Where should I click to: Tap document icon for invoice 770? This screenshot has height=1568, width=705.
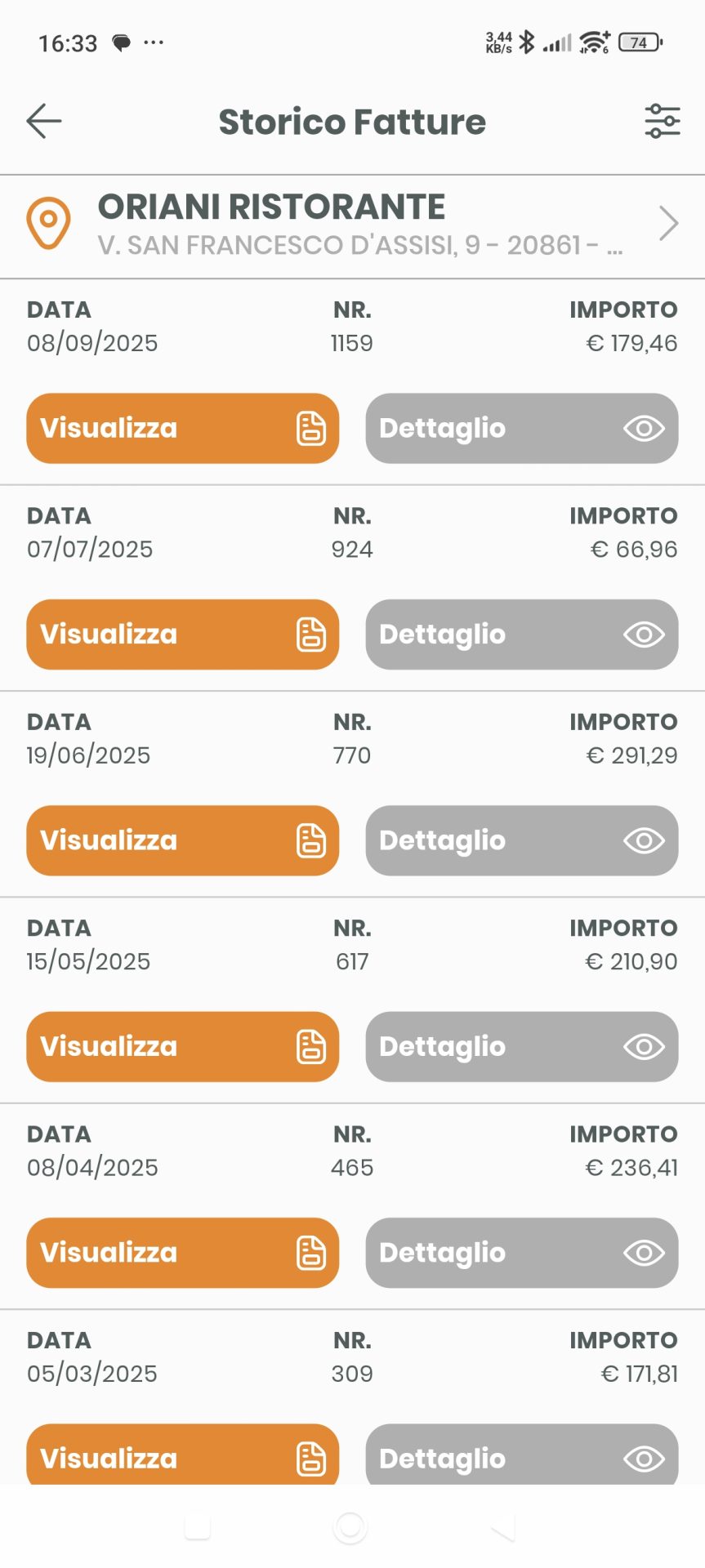310,841
